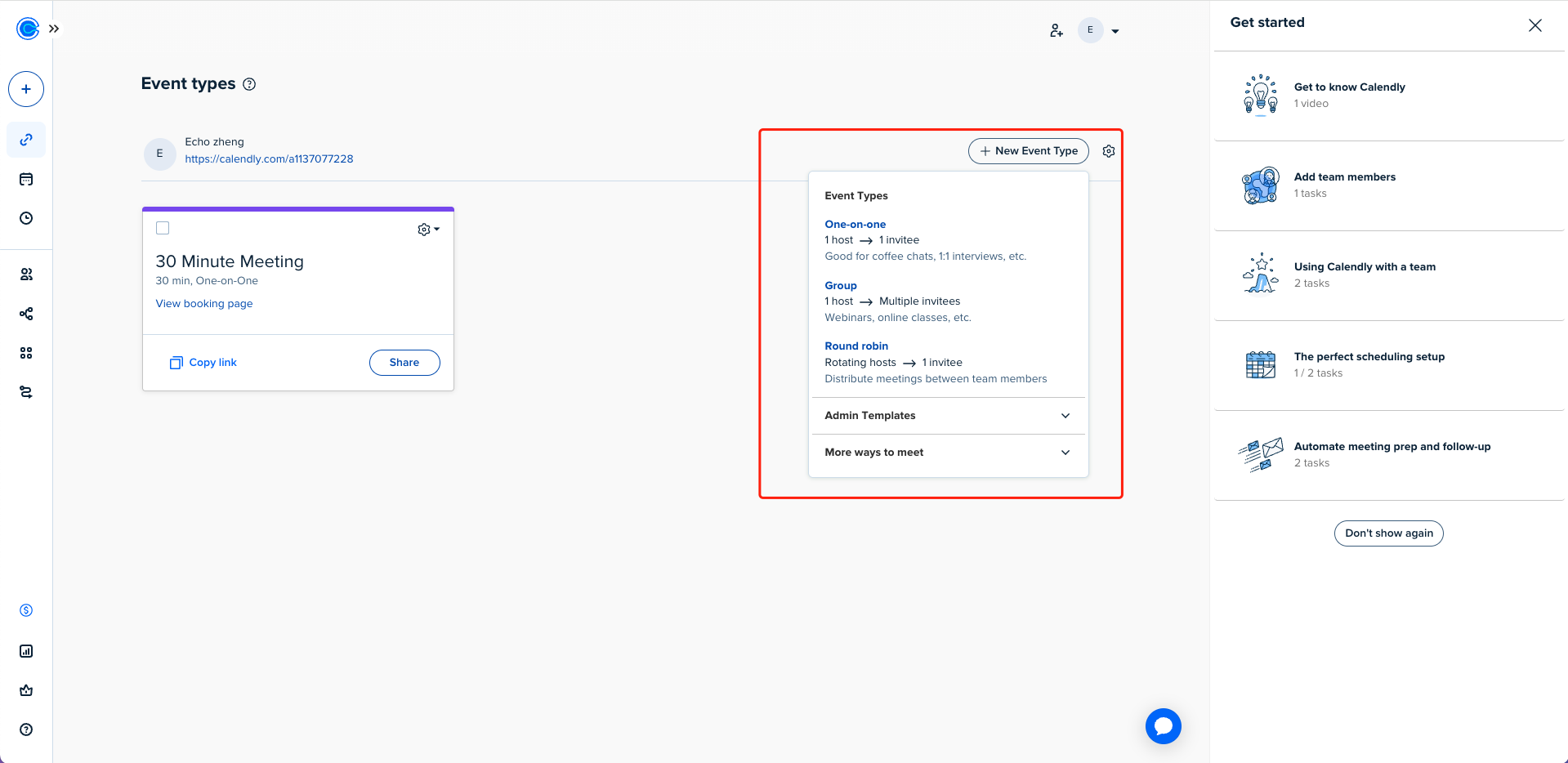Click the Echo zheng E avatar
The width and height of the screenshot is (1568, 763).
(159, 154)
